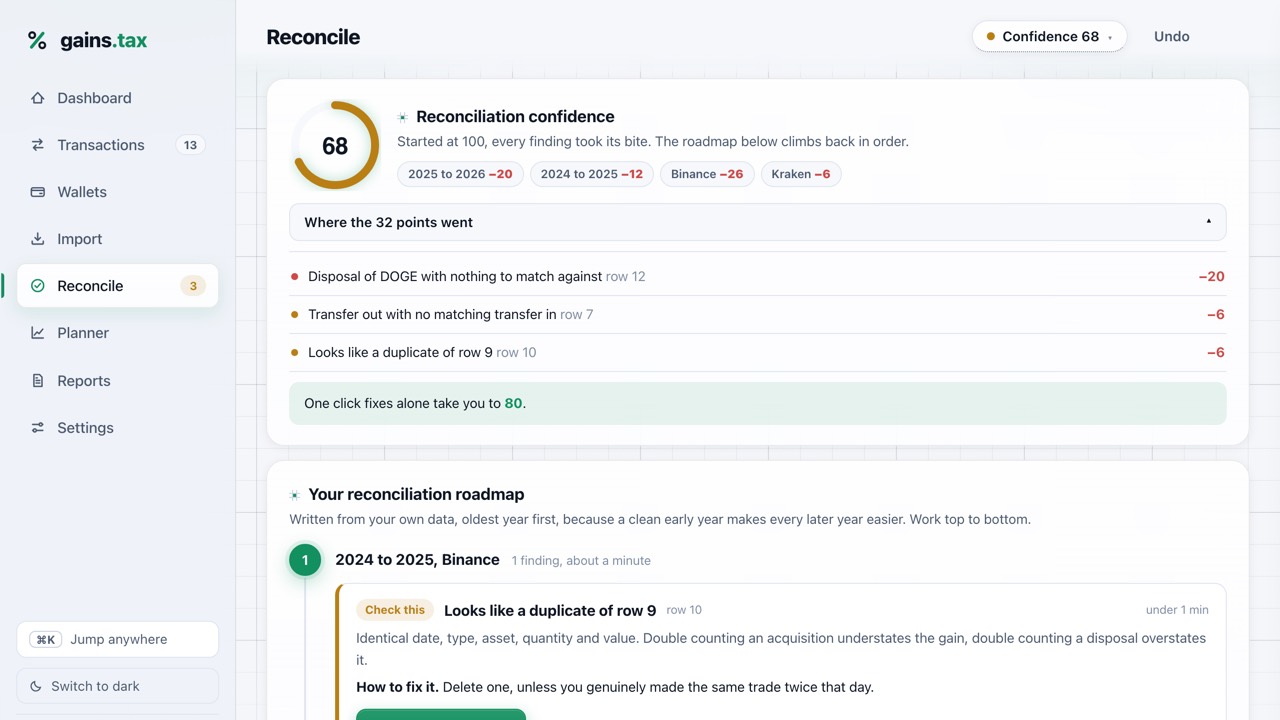Click the duplicate of row 9 finding, −6
The image size is (1280, 720).
click(757, 352)
